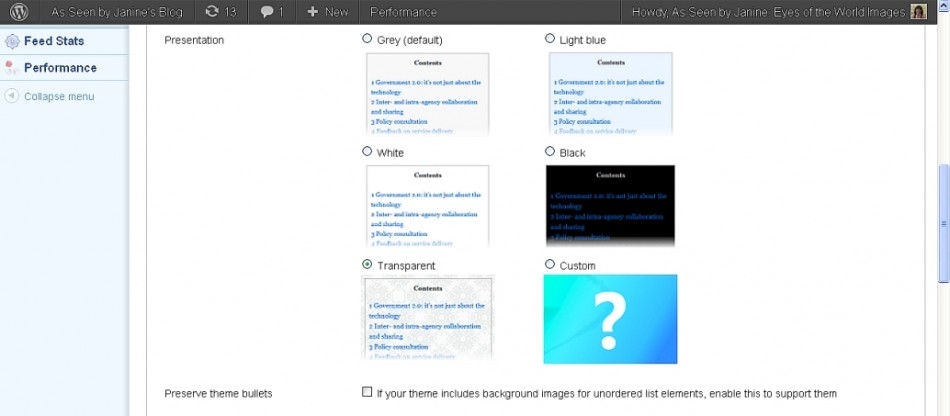This screenshot has height=416, width=950.
Task: Click the Feed Stats sidebar icon
Action: coord(12,41)
